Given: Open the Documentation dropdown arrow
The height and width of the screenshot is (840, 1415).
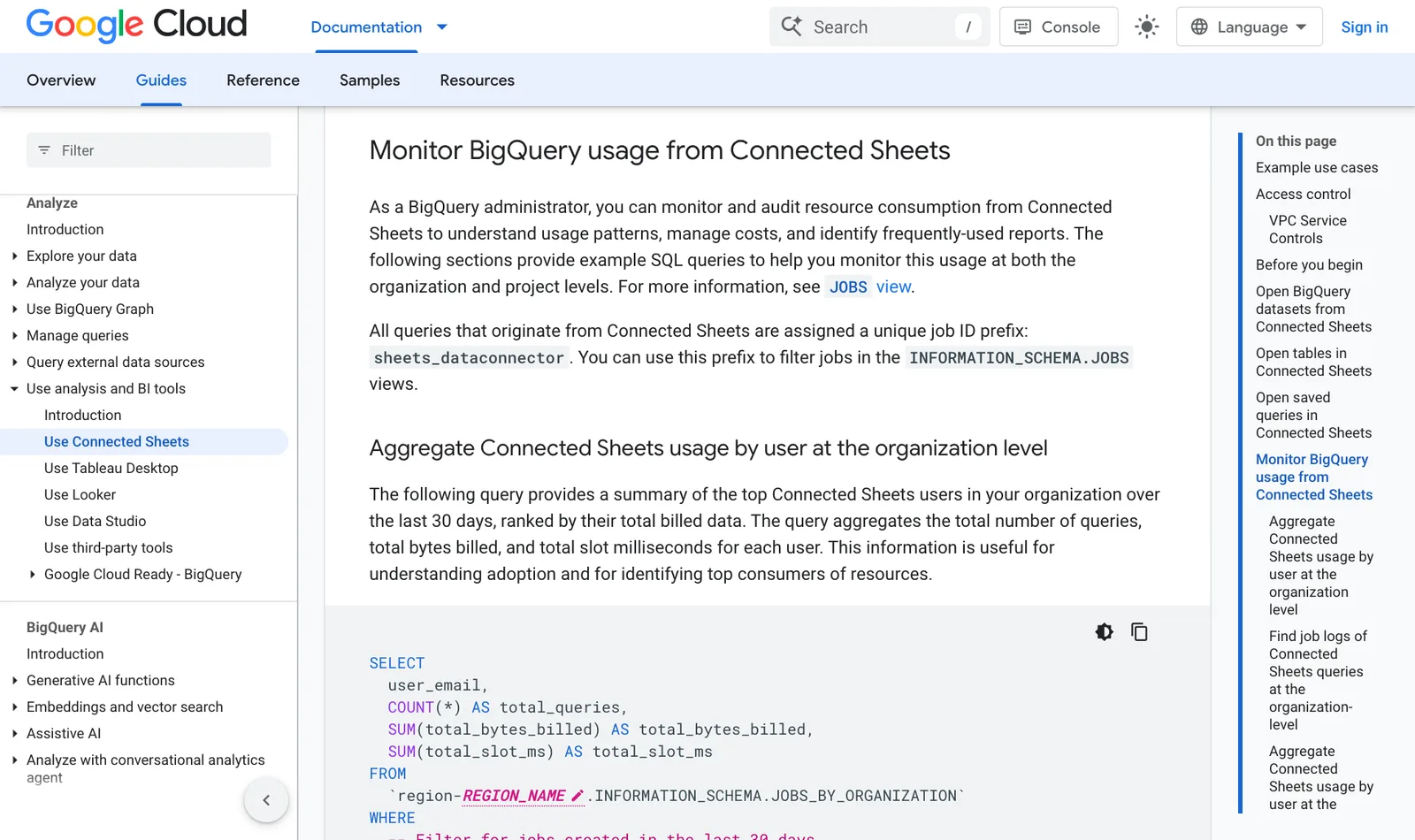Looking at the screenshot, I should 442,27.
